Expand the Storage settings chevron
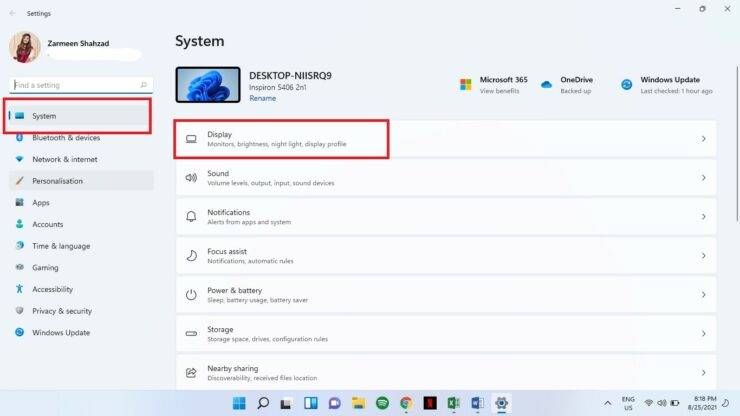Viewport: 740px width, 416px height. [703, 334]
